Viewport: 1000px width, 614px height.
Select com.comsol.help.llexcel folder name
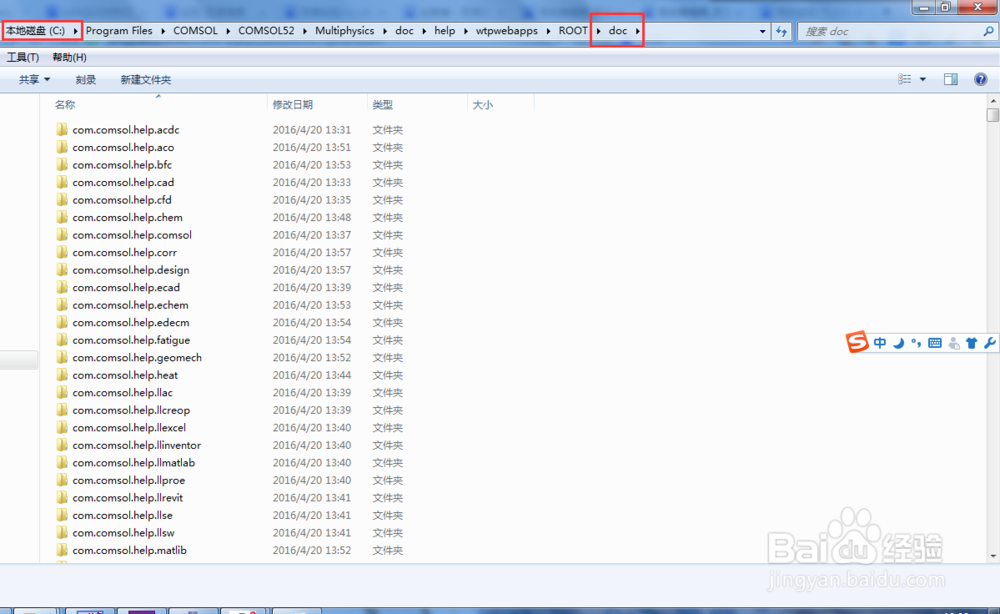pyautogui.click(x=129, y=428)
